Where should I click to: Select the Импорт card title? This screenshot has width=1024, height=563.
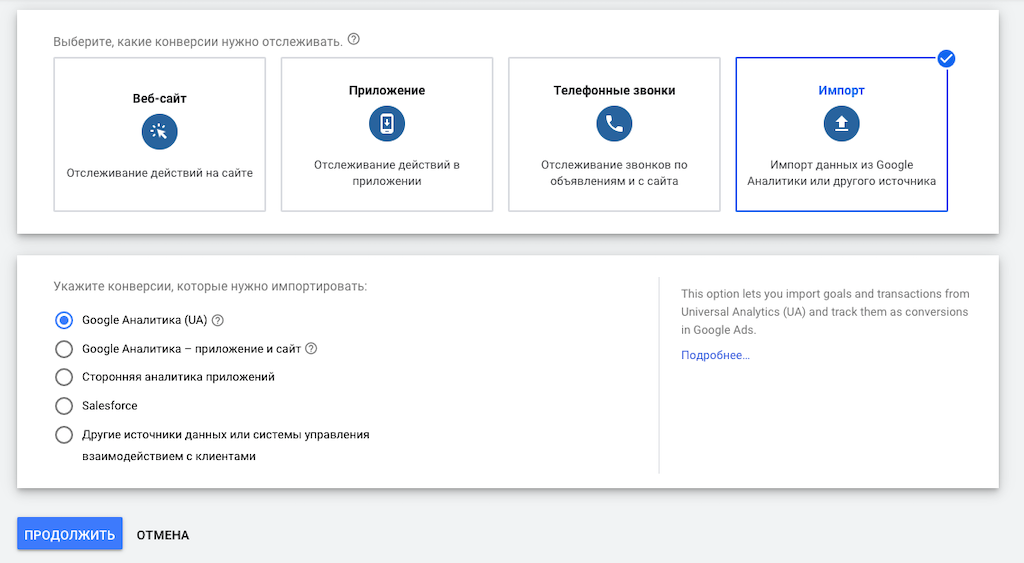coord(841,91)
